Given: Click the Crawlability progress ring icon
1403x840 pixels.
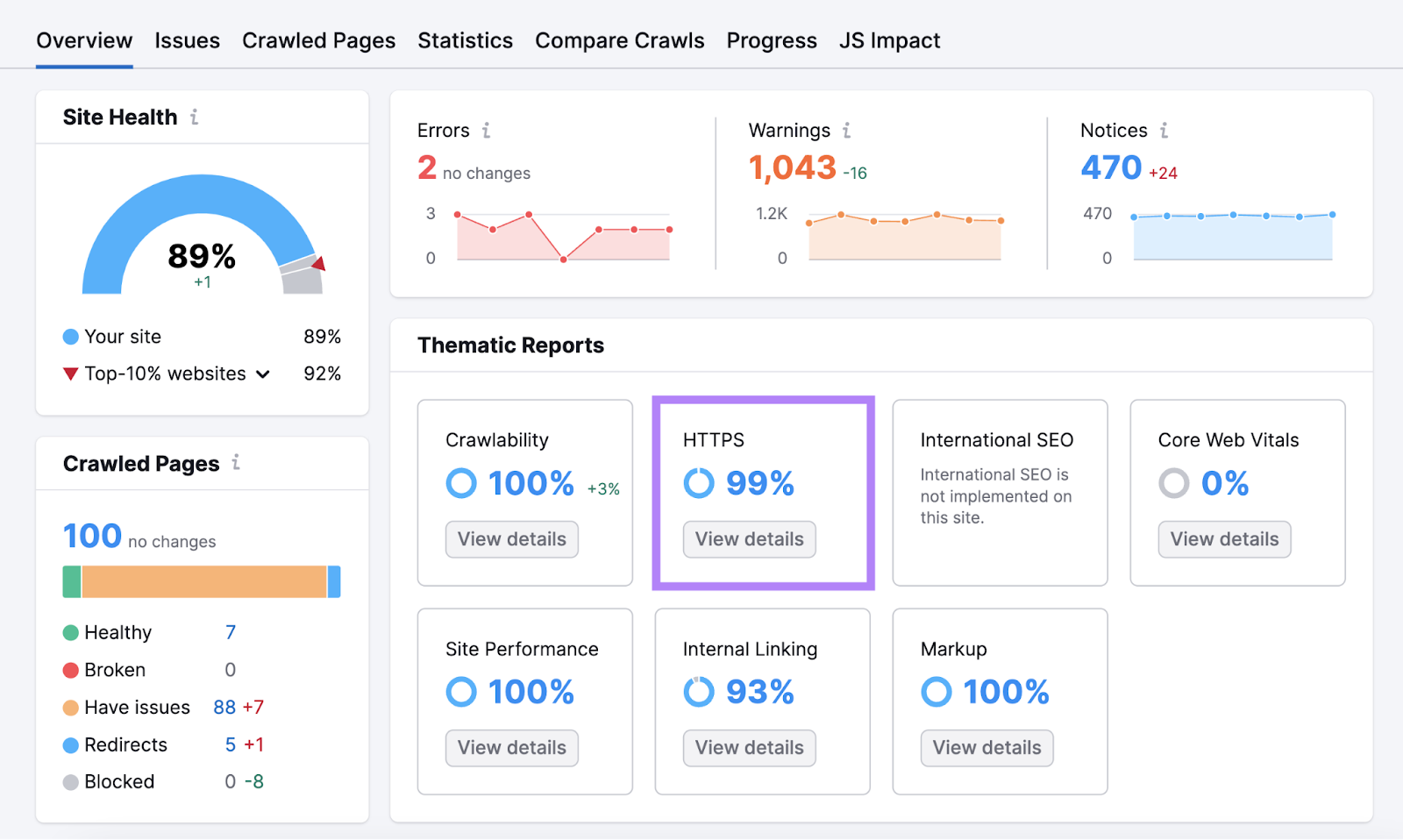Looking at the screenshot, I should point(461,483).
